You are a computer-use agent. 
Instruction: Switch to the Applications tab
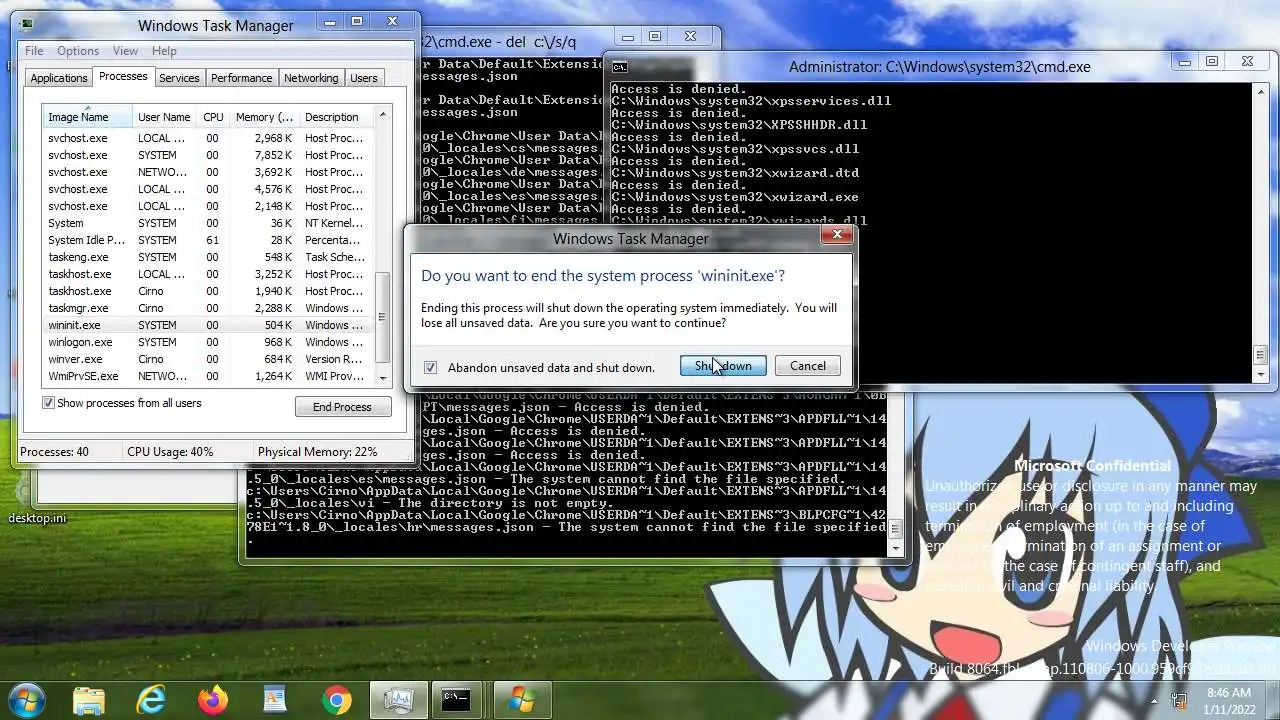tap(59, 78)
